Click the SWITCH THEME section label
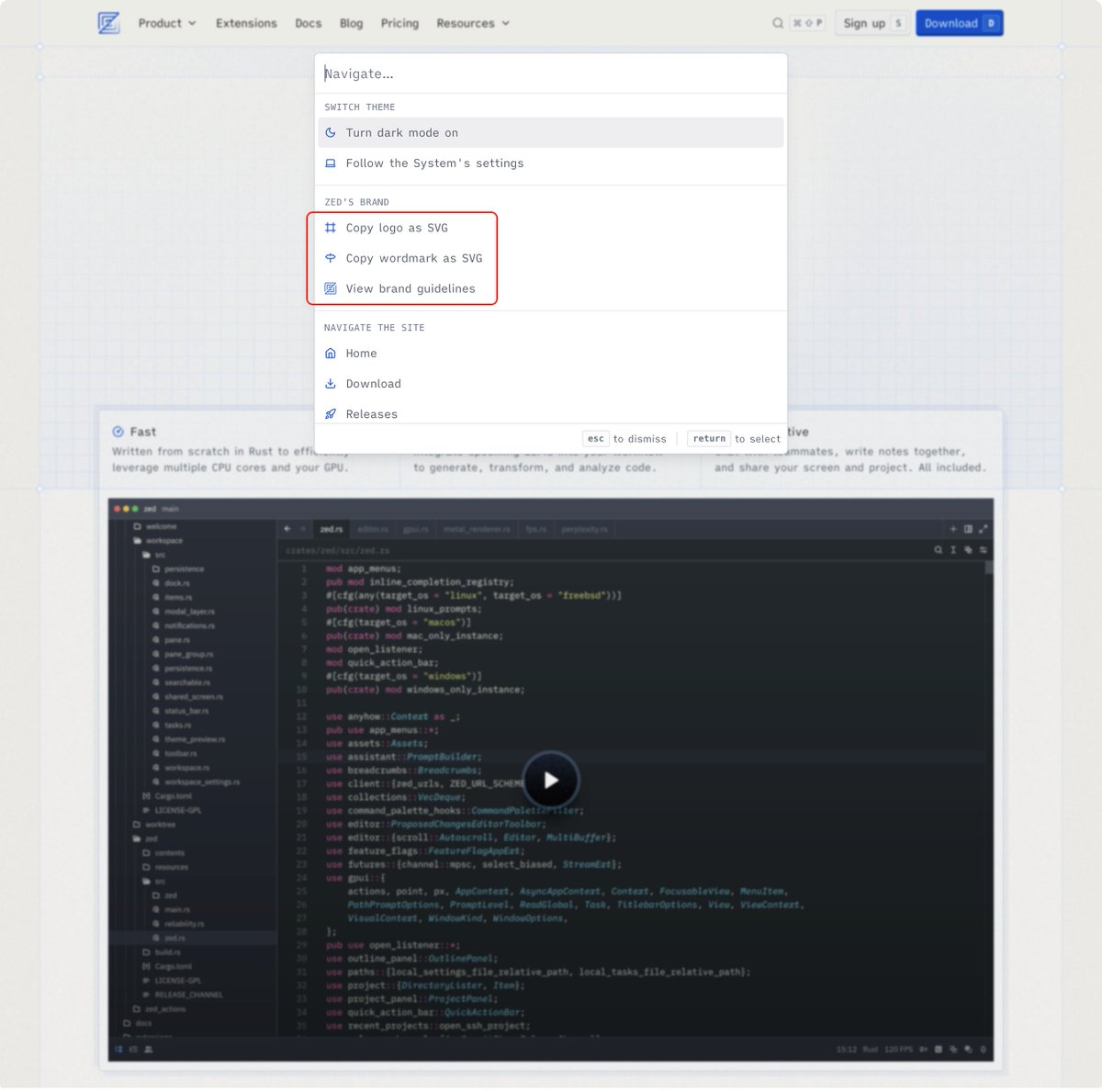 point(359,107)
